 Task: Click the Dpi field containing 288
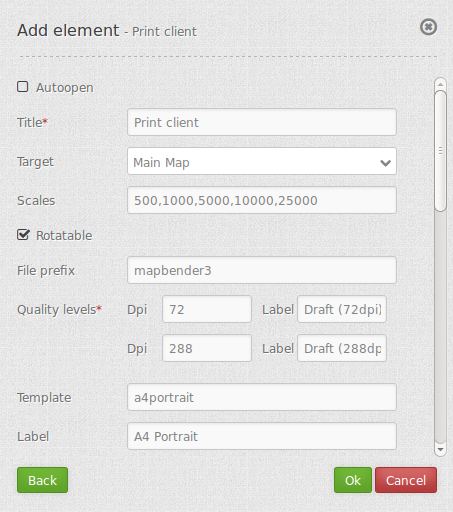(207, 348)
